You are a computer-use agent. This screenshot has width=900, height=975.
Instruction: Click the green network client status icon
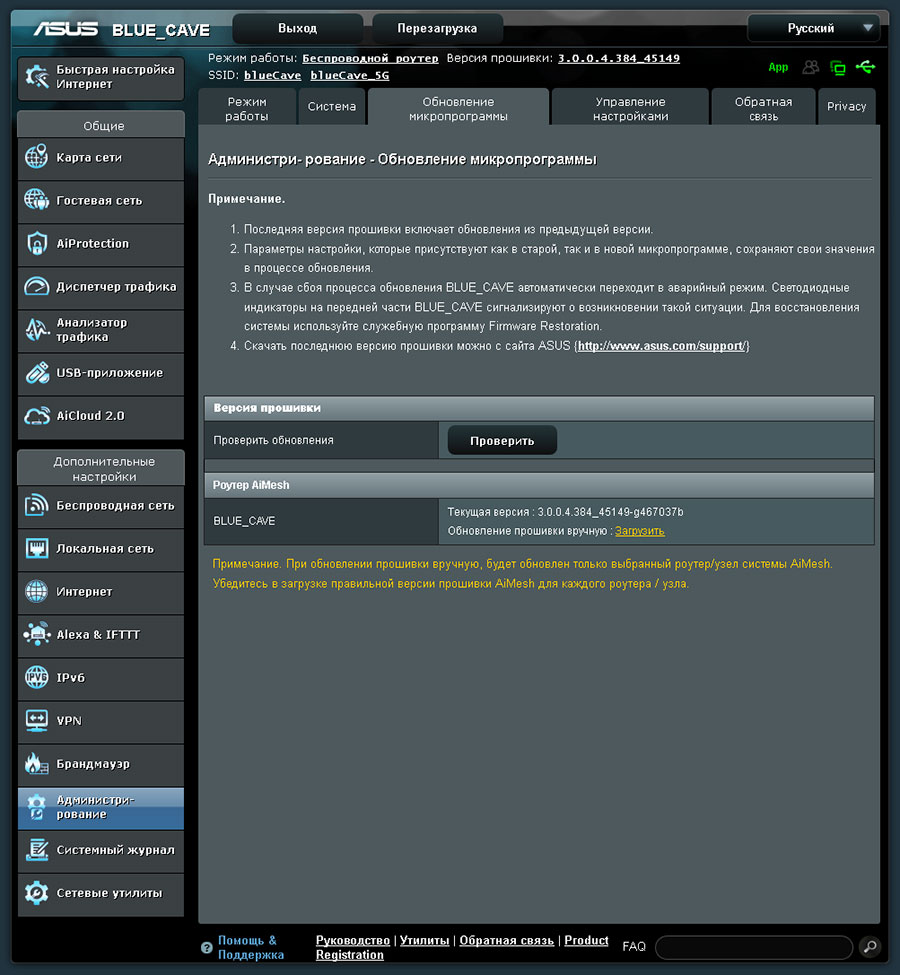pos(838,68)
